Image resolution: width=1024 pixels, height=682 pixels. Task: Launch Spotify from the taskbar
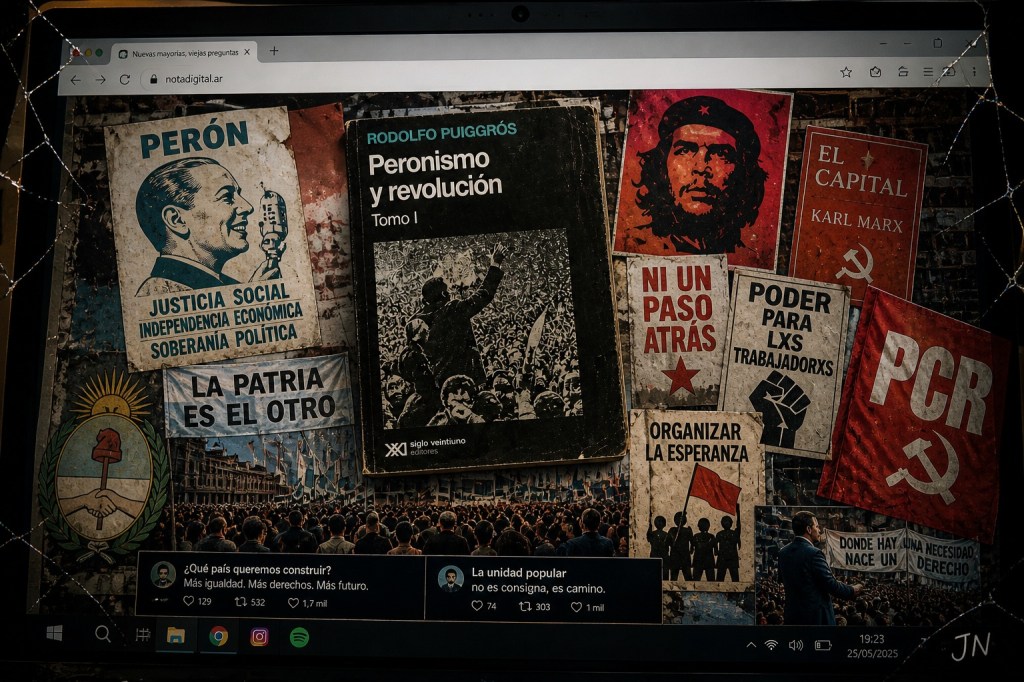point(299,638)
